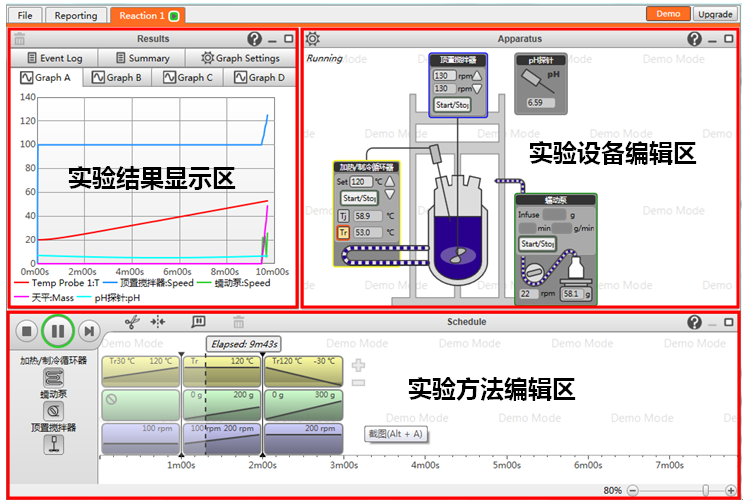
Task: Open Results panel help question mark
Action: pyautogui.click(x=254, y=39)
